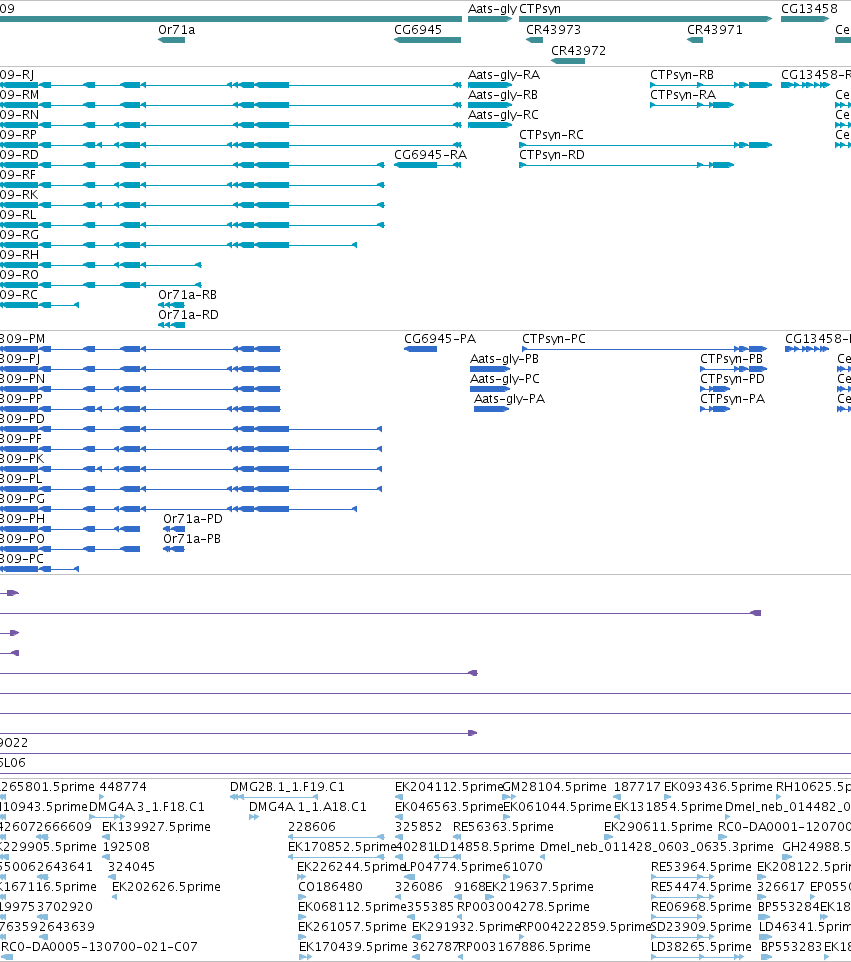851x962 pixels.
Task: Open the CTPsyn gene label in top track
Action: pos(540,9)
